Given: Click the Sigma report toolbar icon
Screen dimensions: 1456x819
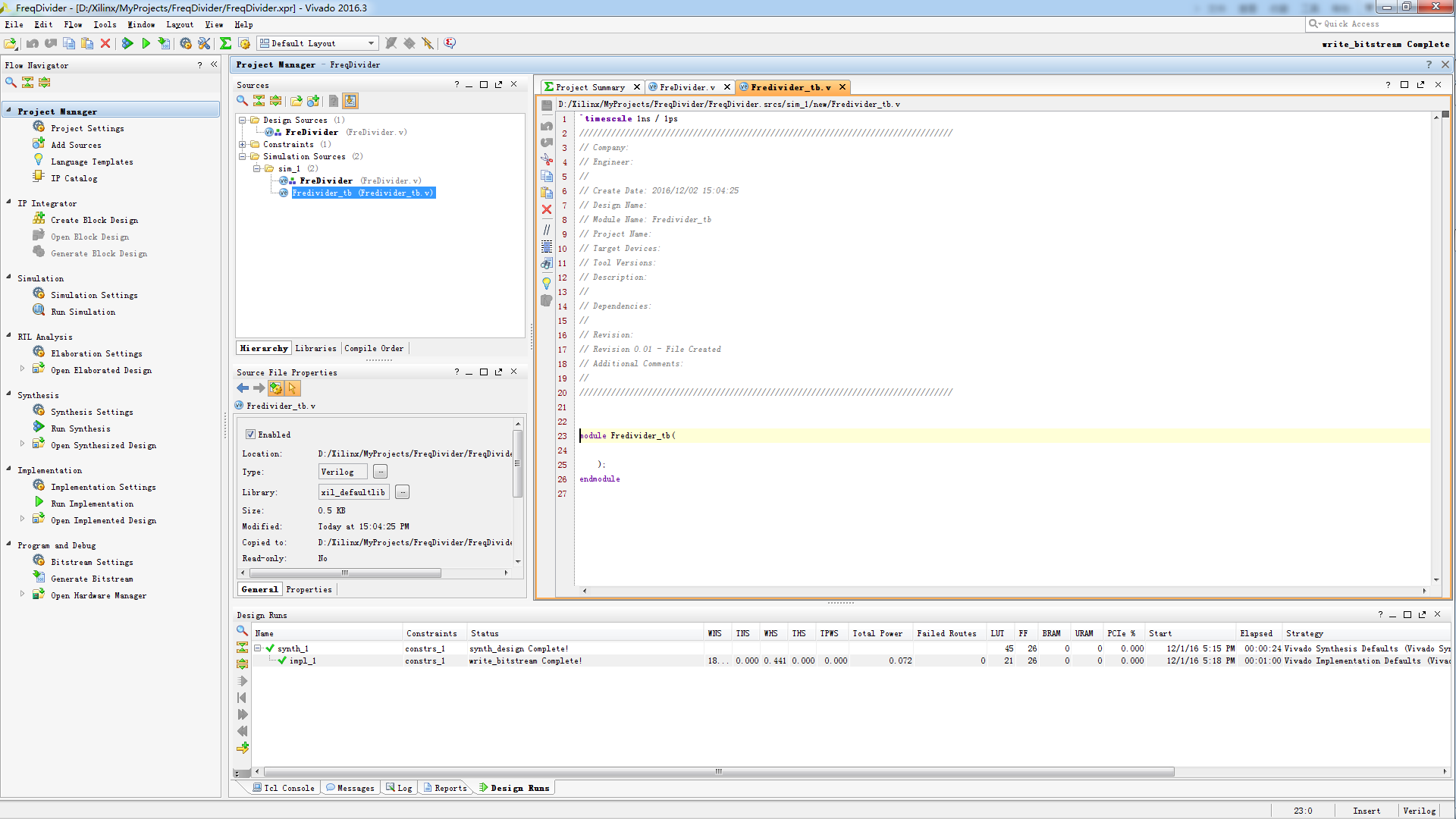Looking at the screenshot, I should [x=225, y=44].
